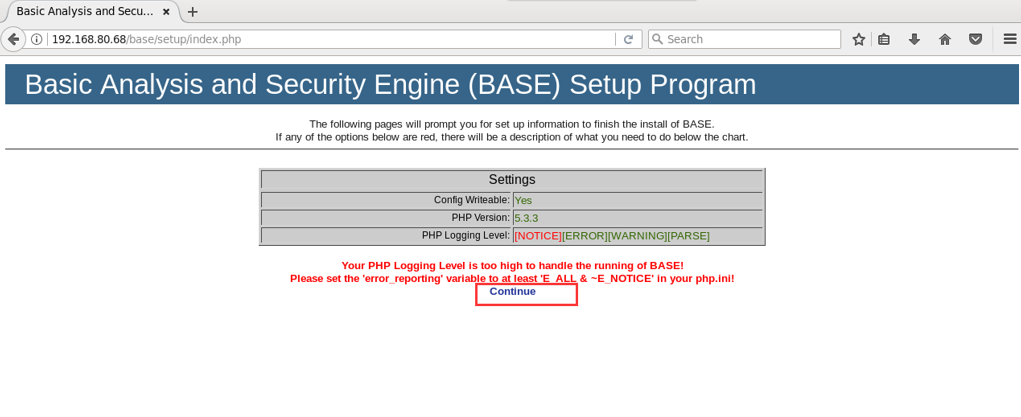Click the green Yes value

(x=523, y=201)
